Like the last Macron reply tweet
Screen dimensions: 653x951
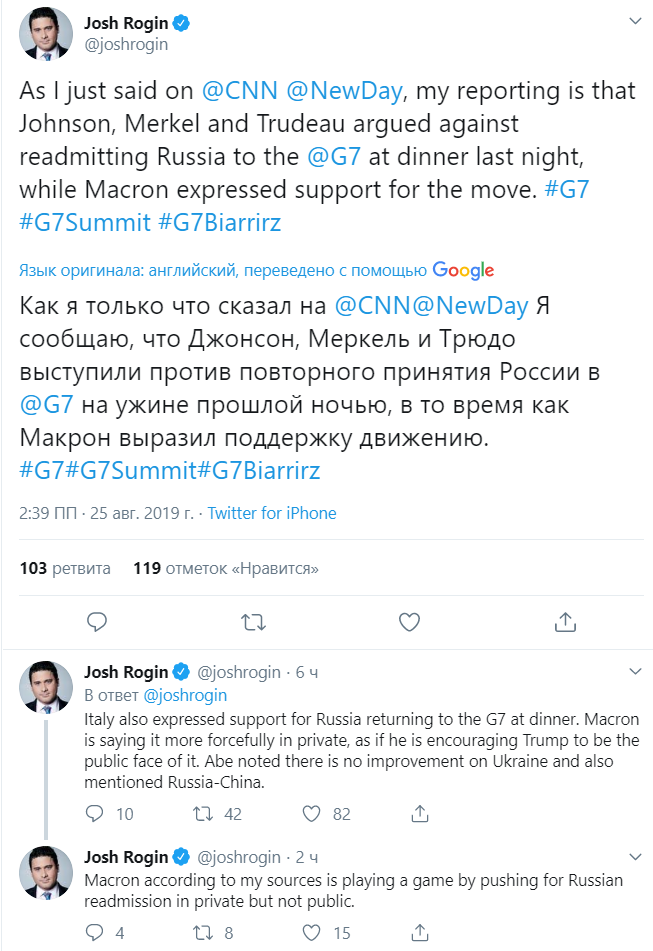311,932
